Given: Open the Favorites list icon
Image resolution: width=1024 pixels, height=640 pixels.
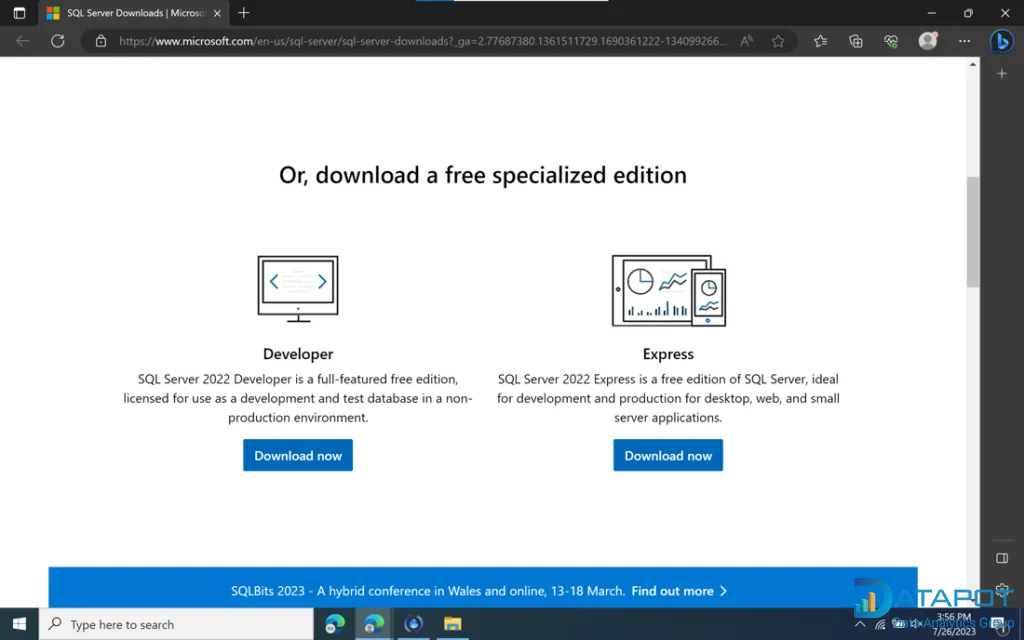Looking at the screenshot, I should (x=821, y=41).
